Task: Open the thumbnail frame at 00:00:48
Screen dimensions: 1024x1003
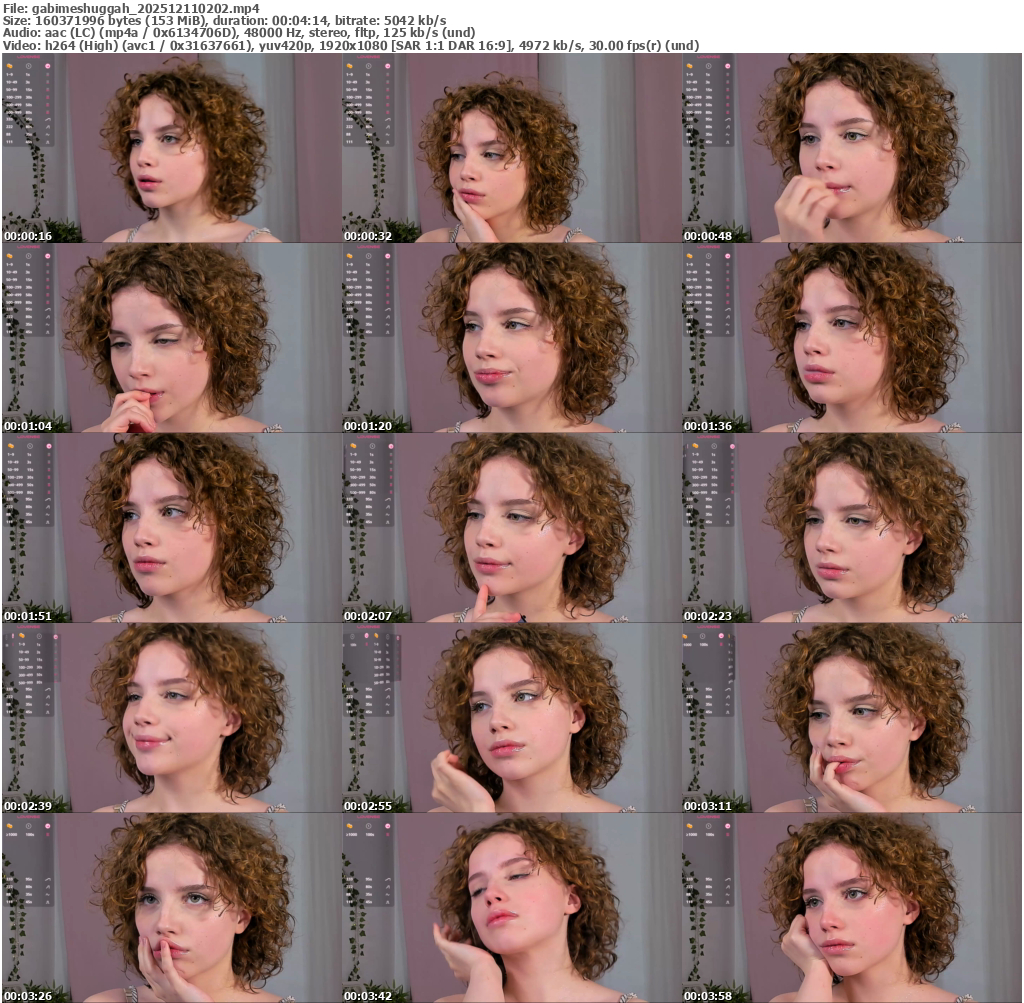Action: pyautogui.click(x=852, y=148)
